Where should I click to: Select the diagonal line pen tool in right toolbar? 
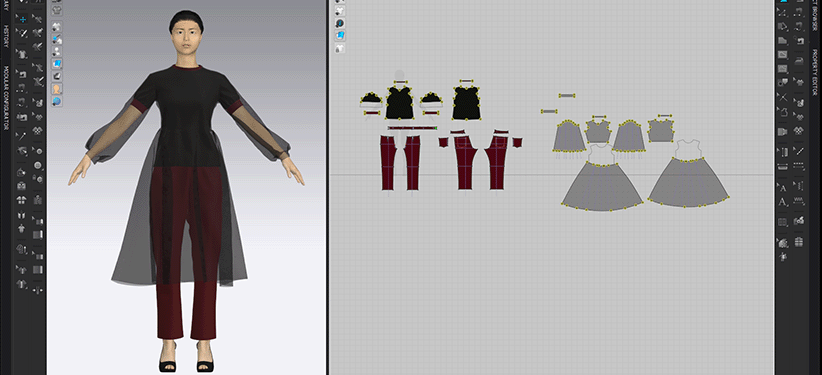(x=799, y=151)
